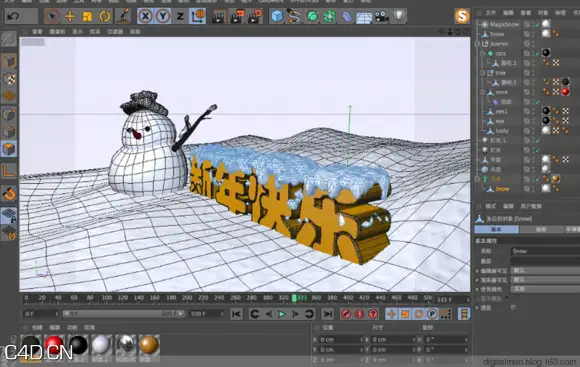The image size is (580, 367).
Task: Toggle the Z axis lock
Action: pos(180,16)
